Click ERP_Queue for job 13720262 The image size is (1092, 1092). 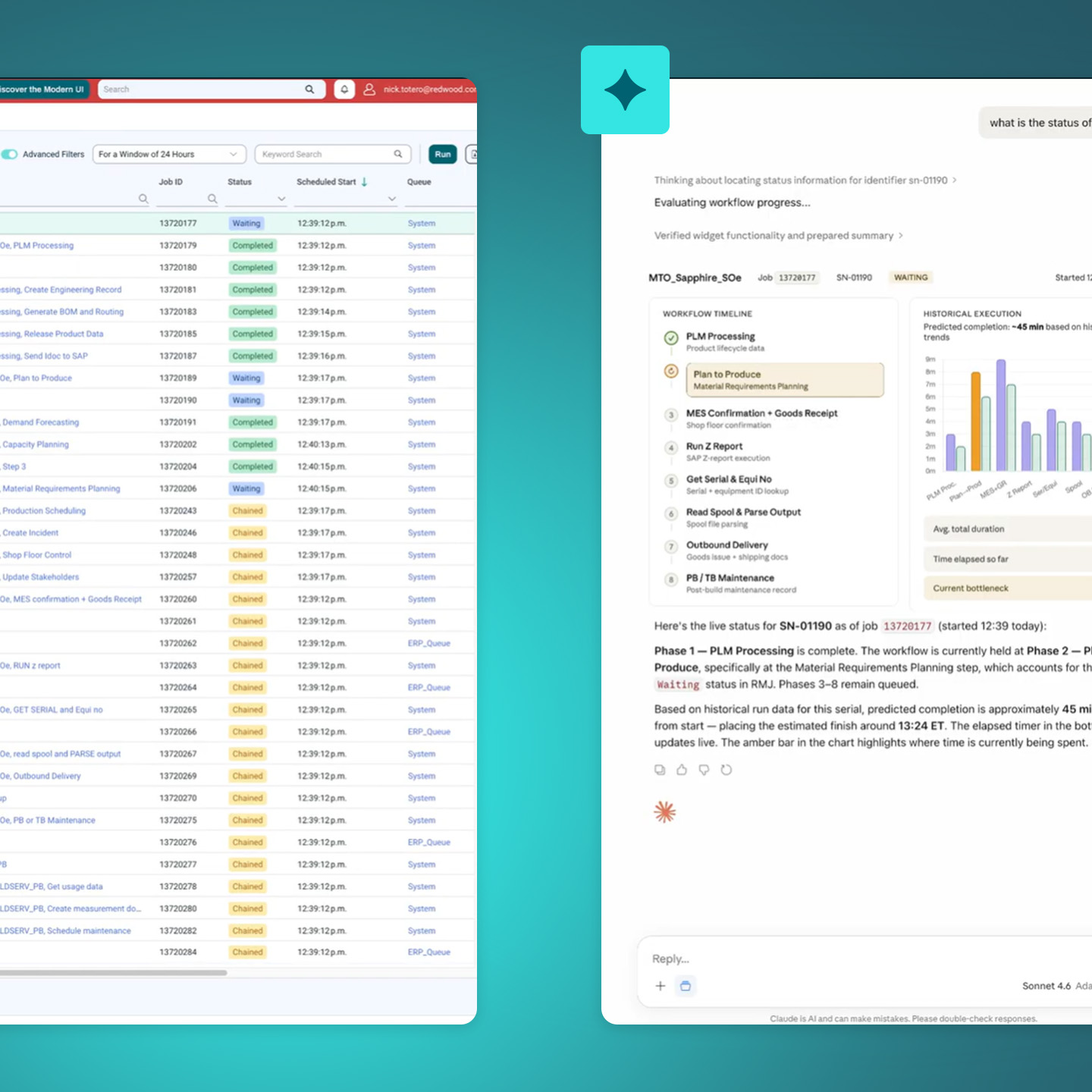point(429,644)
